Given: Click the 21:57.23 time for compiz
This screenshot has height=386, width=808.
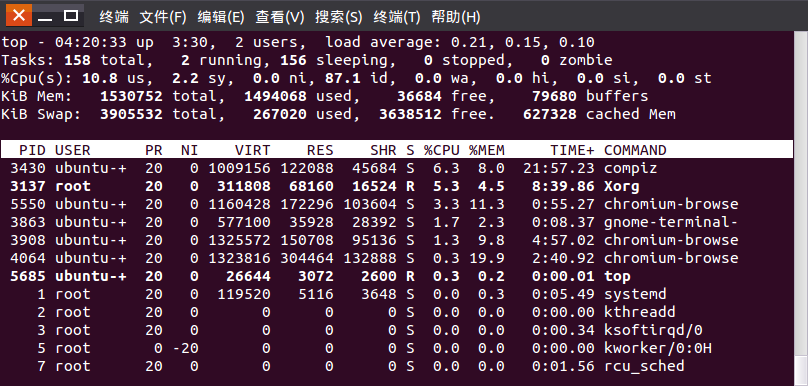Looking at the screenshot, I should (x=559, y=168).
